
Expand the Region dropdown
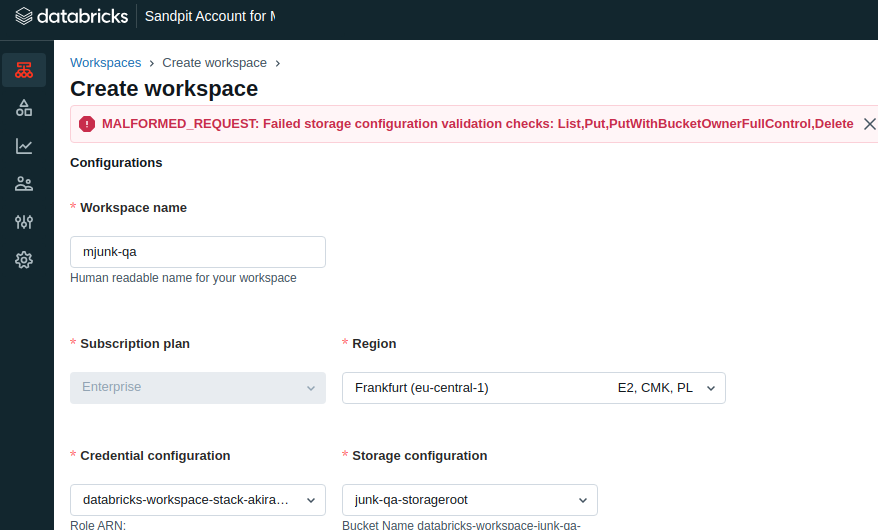[x=533, y=388]
